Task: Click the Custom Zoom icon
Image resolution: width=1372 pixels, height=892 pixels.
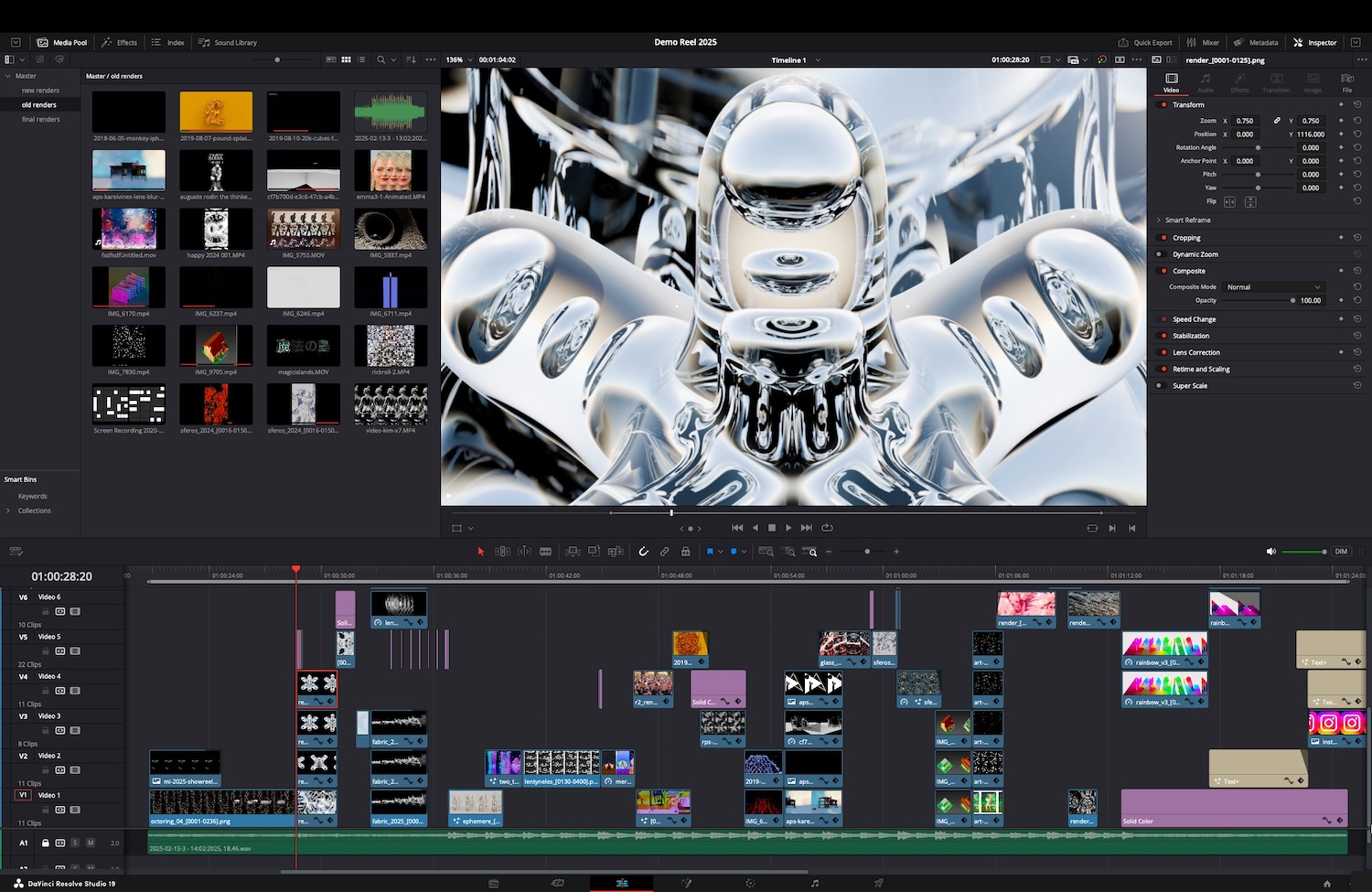Action: pos(810,552)
